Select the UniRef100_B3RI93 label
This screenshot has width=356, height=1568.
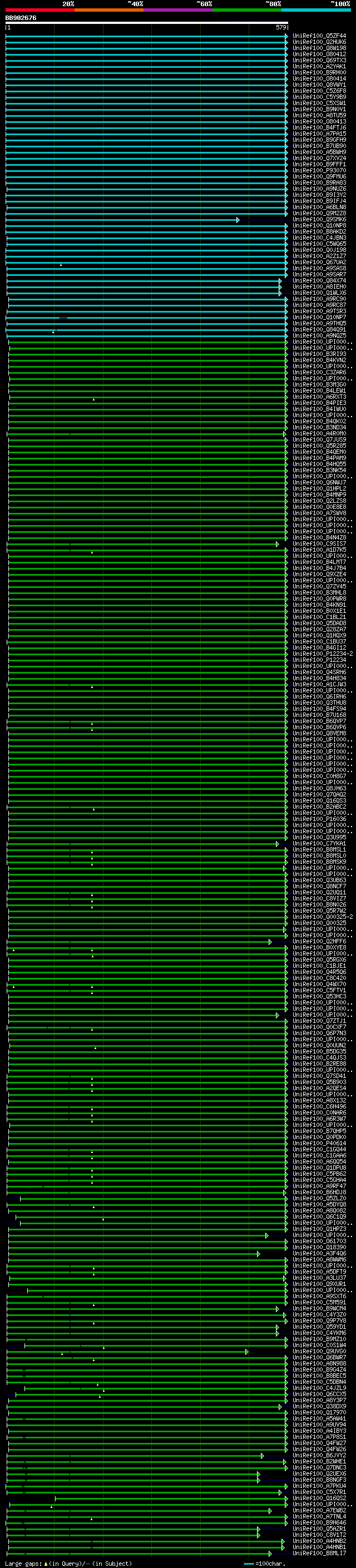tap(319, 354)
